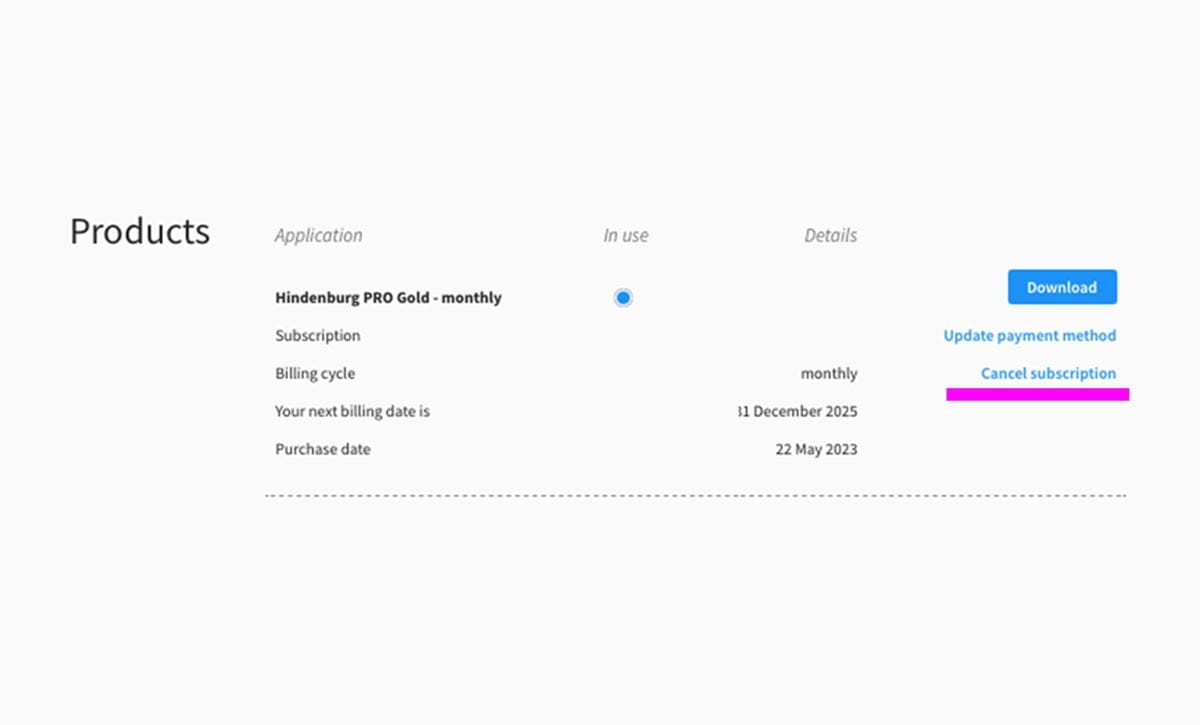Screen dimensions: 1200x725
Task: Click the Products section heading
Action: pyautogui.click(x=140, y=231)
